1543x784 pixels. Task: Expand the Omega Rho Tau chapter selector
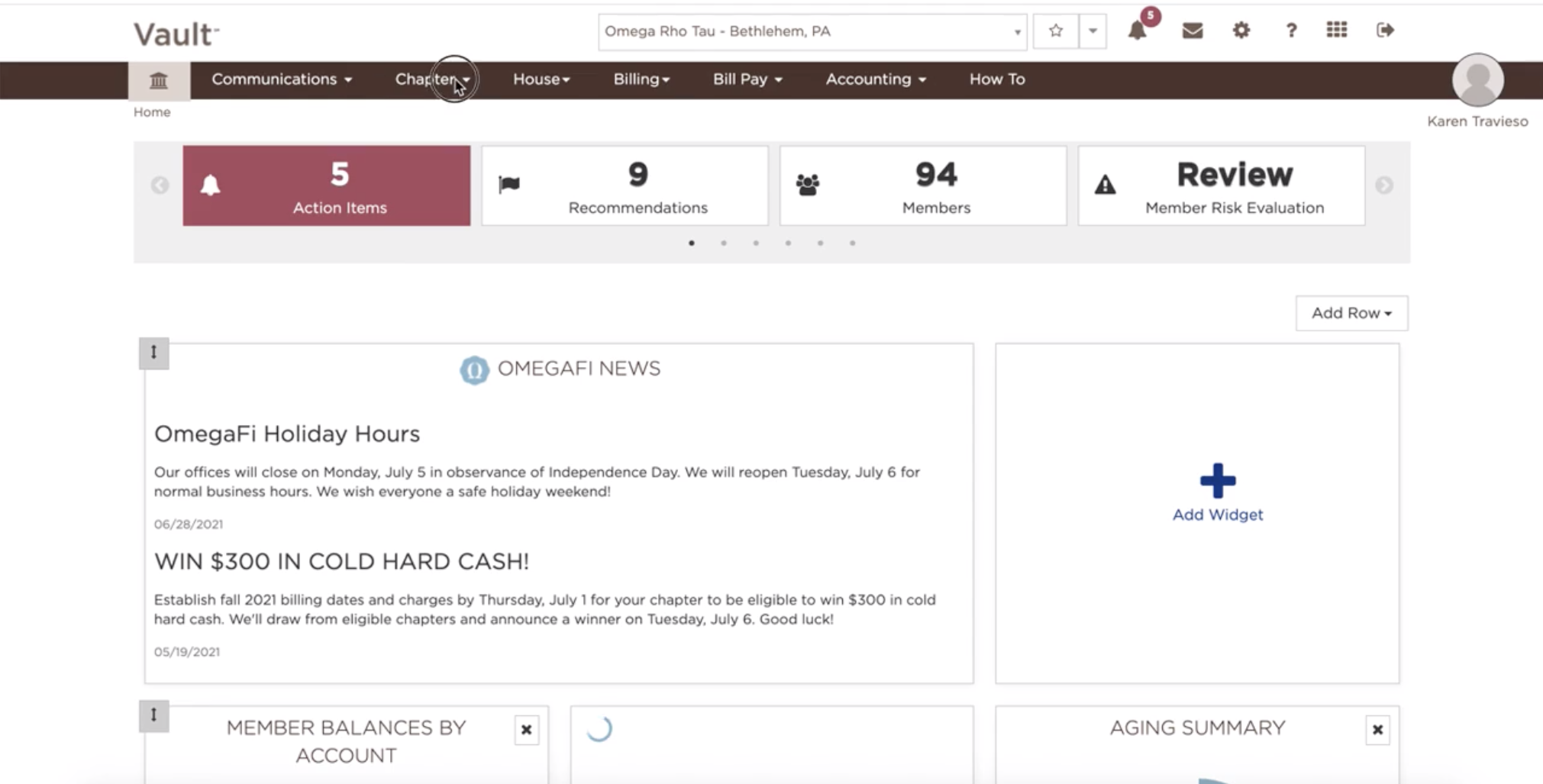pos(812,32)
